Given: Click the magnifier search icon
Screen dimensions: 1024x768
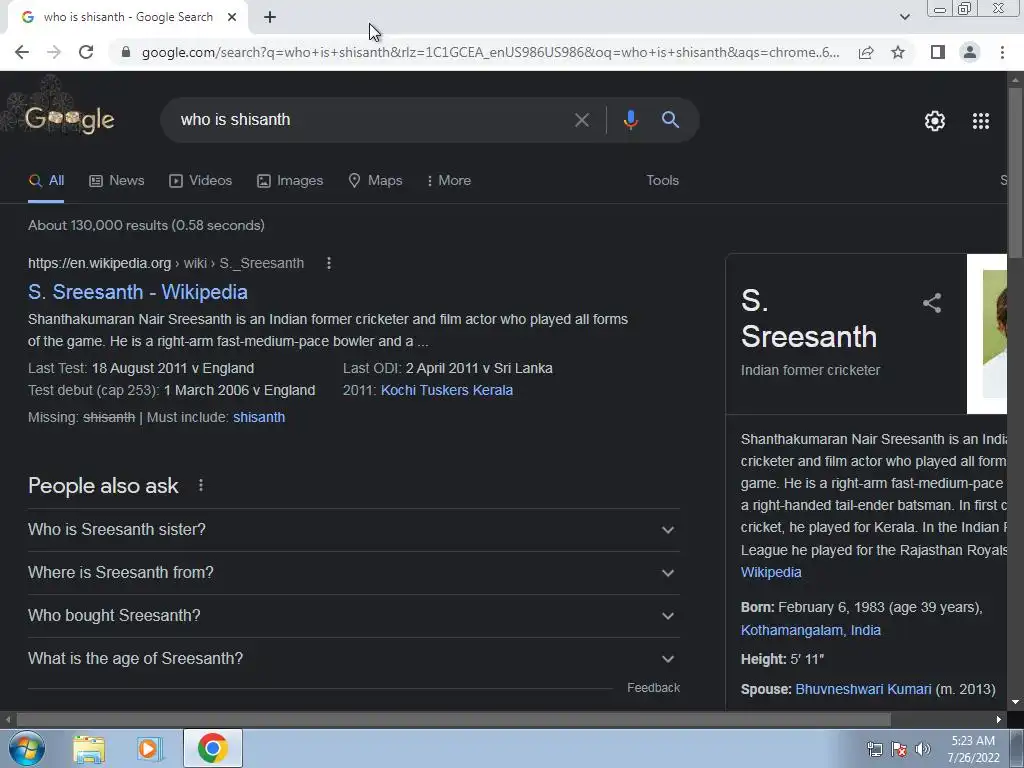Looking at the screenshot, I should tap(670, 120).
